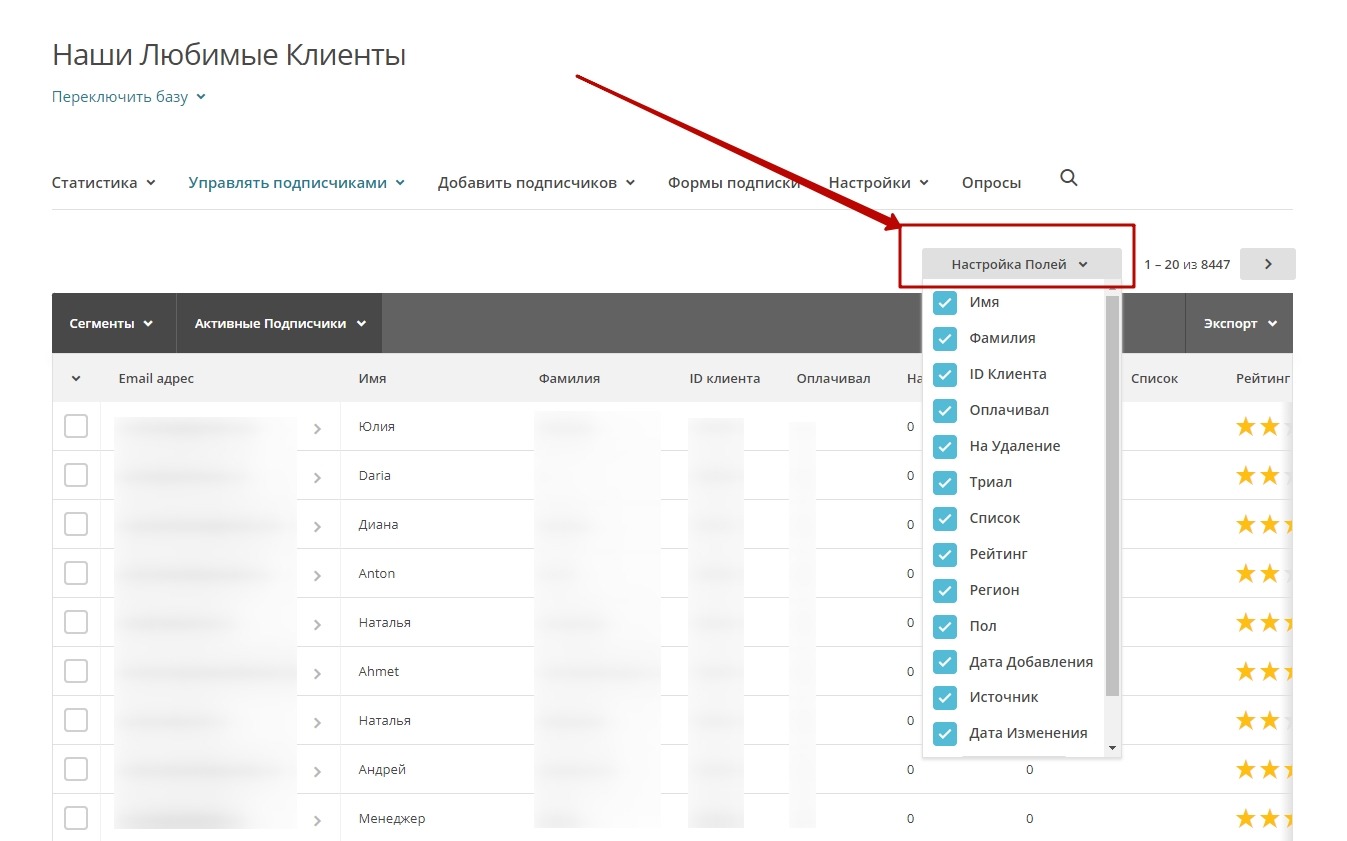Click the Переключить базу link

tap(128, 97)
